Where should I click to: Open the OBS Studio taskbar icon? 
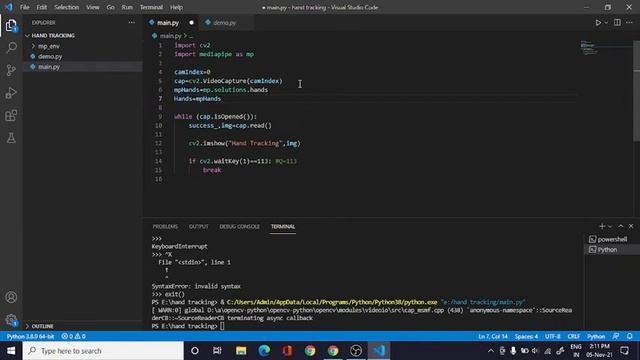pyautogui.click(x=356, y=351)
